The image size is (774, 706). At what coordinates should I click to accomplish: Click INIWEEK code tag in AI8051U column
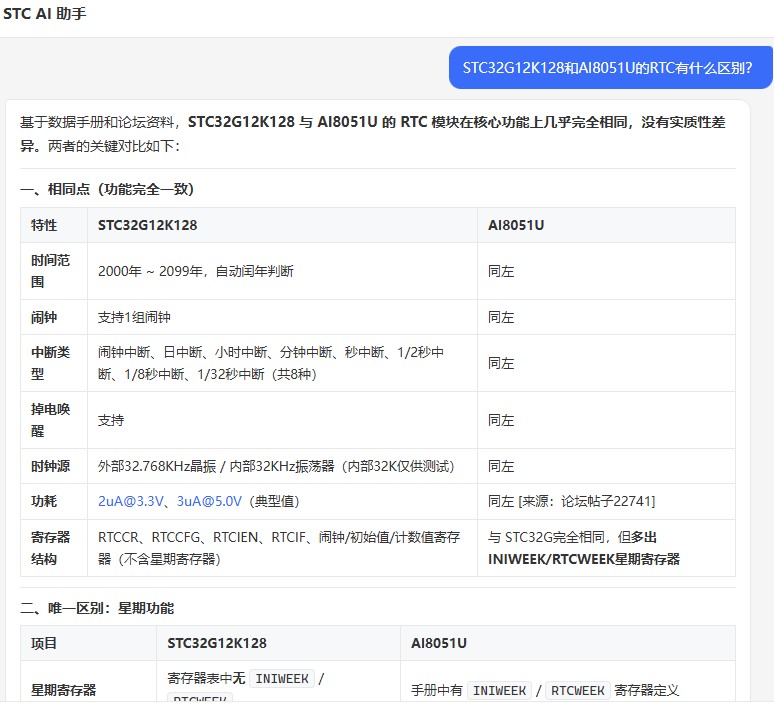[x=500, y=690]
